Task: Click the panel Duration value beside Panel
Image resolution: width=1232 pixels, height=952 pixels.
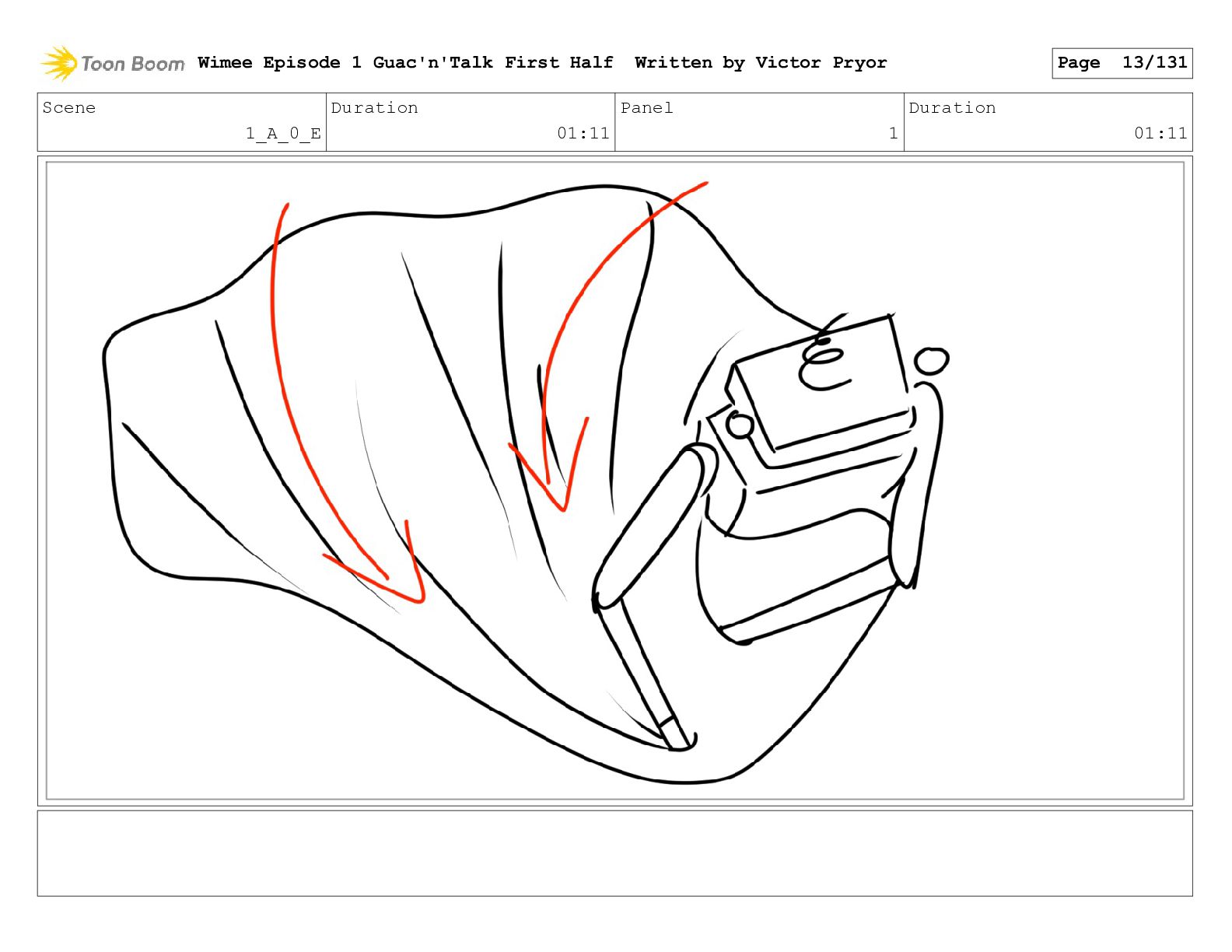Action: tap(1160, 134)
